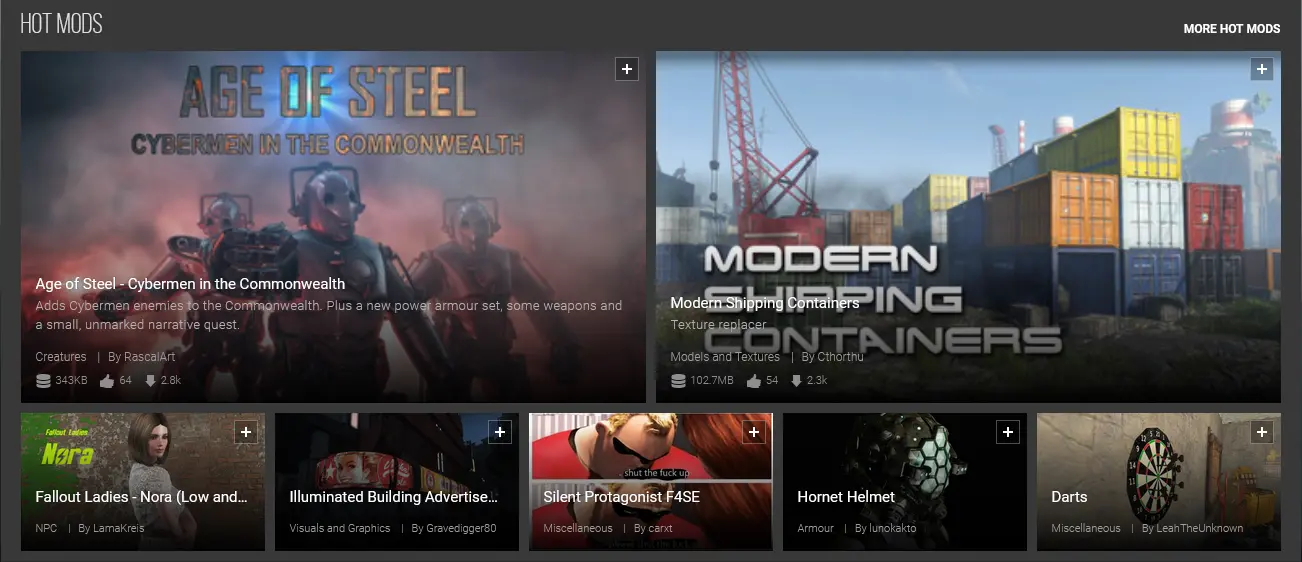
Task: Select the Models and Textures category link
Action: click(x=725, y=357)
